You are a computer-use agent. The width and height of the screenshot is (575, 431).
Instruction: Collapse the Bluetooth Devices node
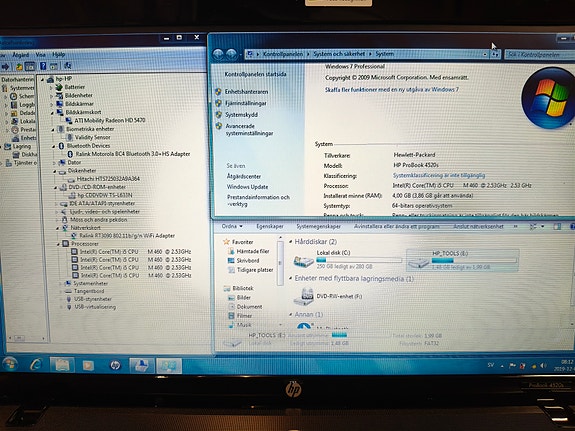pyautogui.click(x=53, y=146)
